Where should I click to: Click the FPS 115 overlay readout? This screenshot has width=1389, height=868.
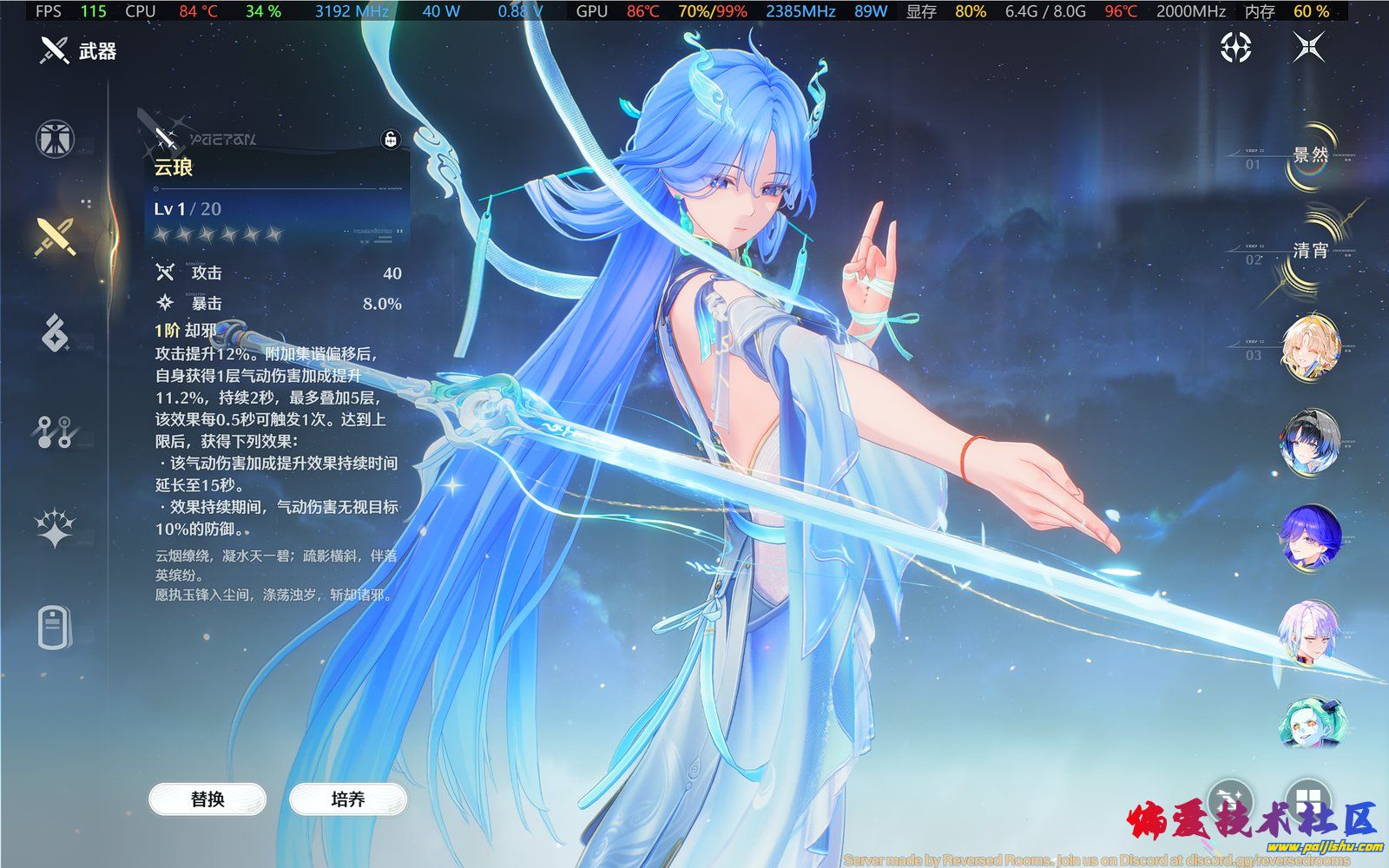(71, 11)
